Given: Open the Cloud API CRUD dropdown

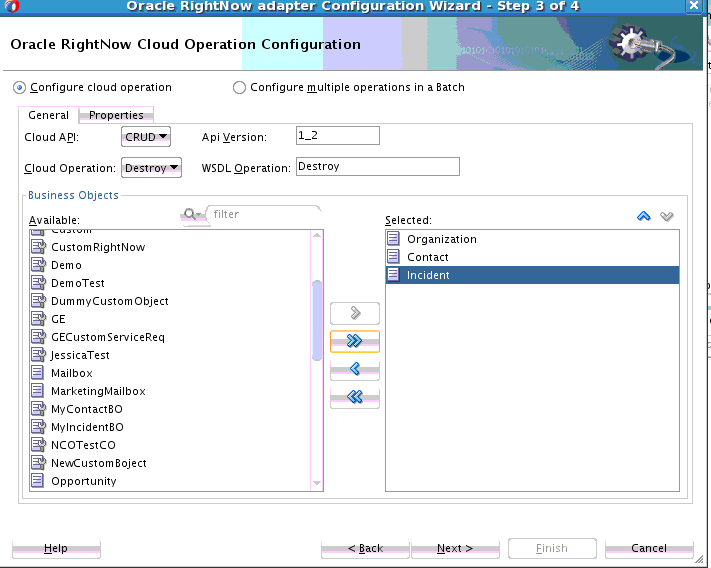Looking at the screenshot, I should pos(146,136).
